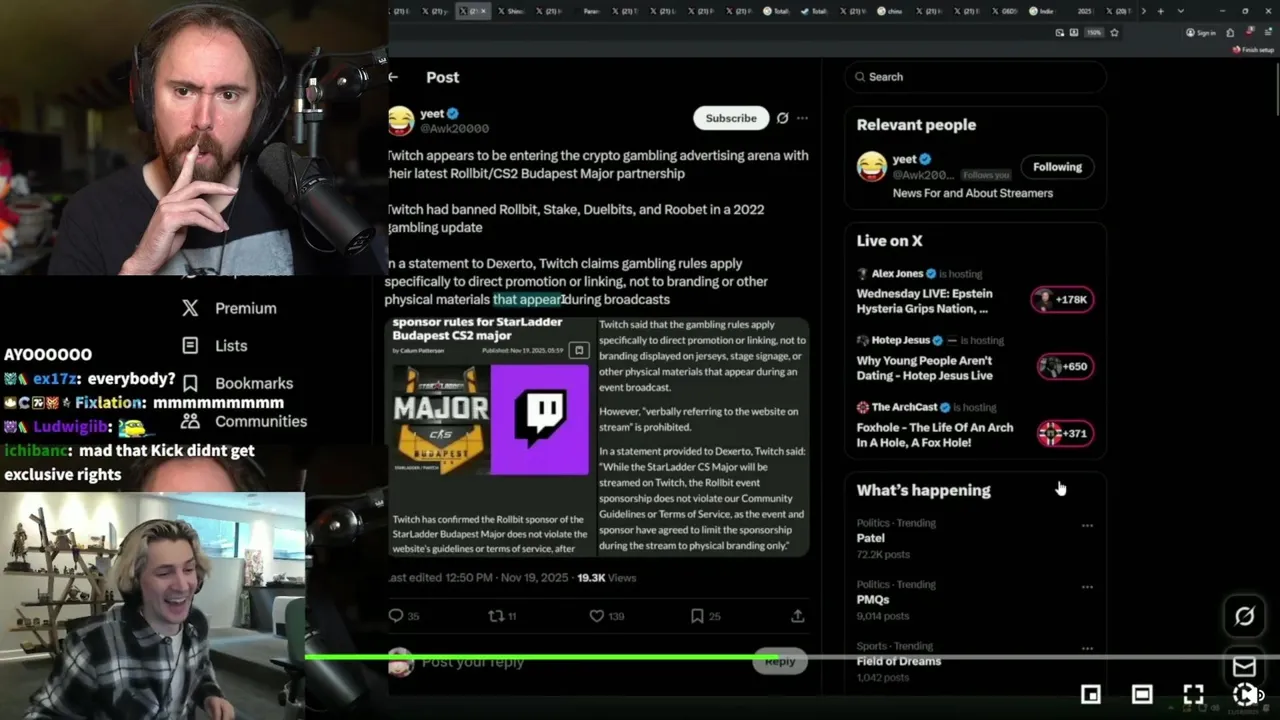Open more options for Patel trend
1280x720 pixels.
(1087, 525)
